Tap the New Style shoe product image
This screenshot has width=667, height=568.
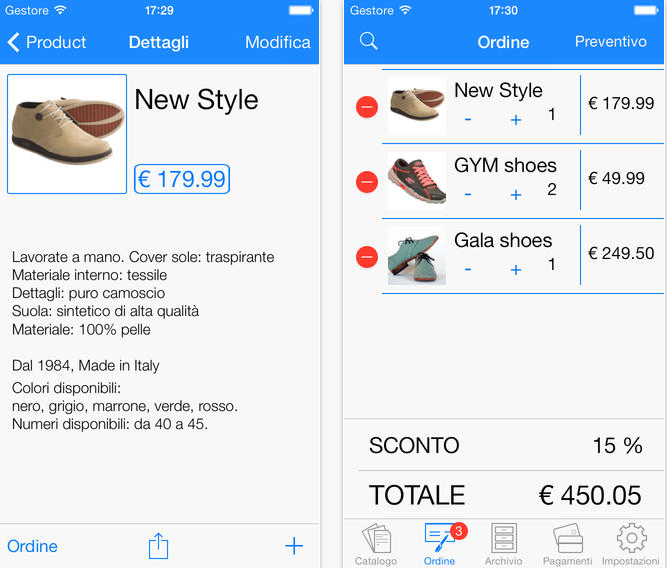[67, 134]
